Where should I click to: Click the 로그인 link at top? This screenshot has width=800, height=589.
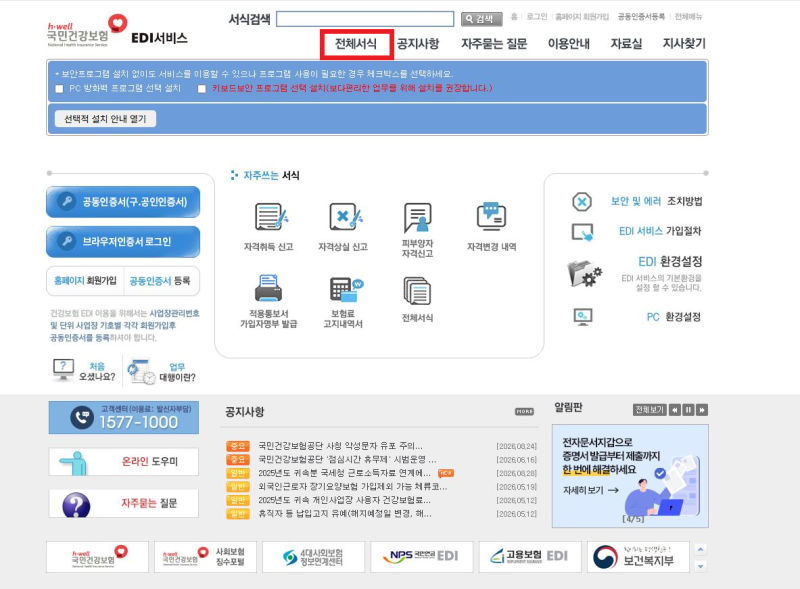pyautogui.click(x=537, y=17)
